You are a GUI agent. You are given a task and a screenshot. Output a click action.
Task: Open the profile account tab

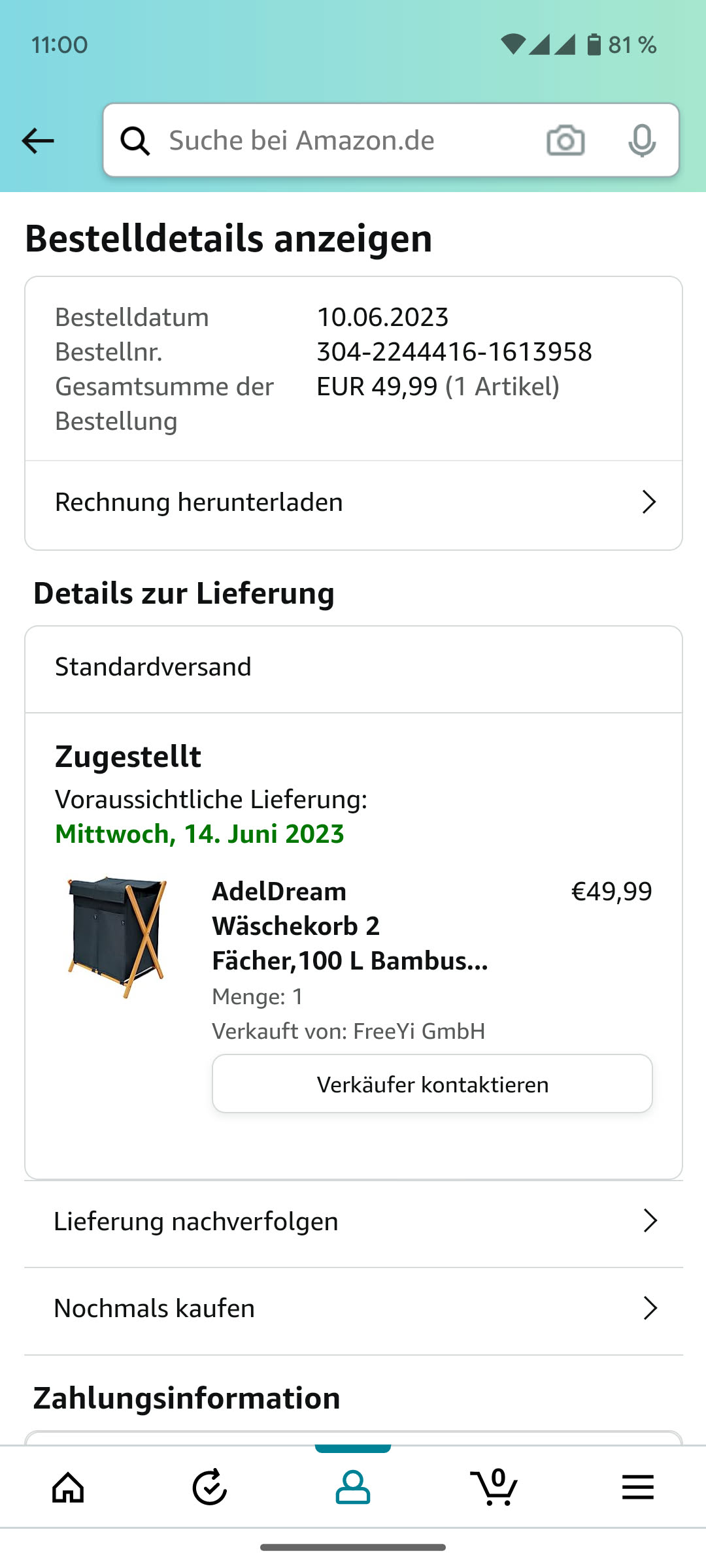click(x=353, y=1488)
